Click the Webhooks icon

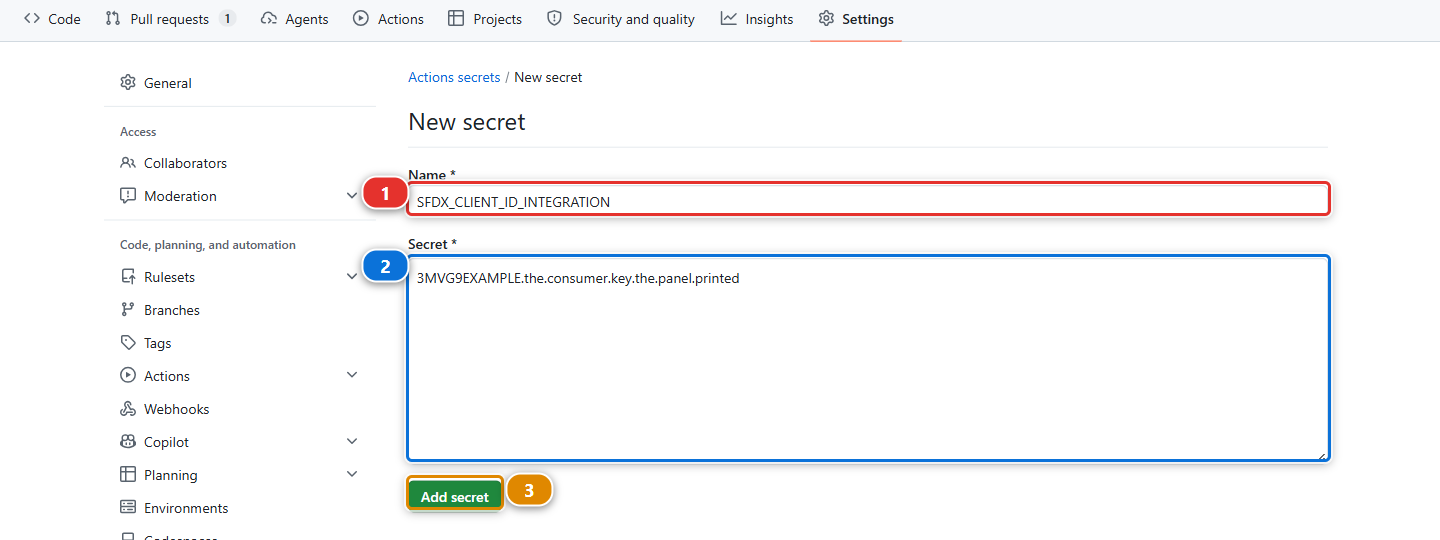point(128,409)
